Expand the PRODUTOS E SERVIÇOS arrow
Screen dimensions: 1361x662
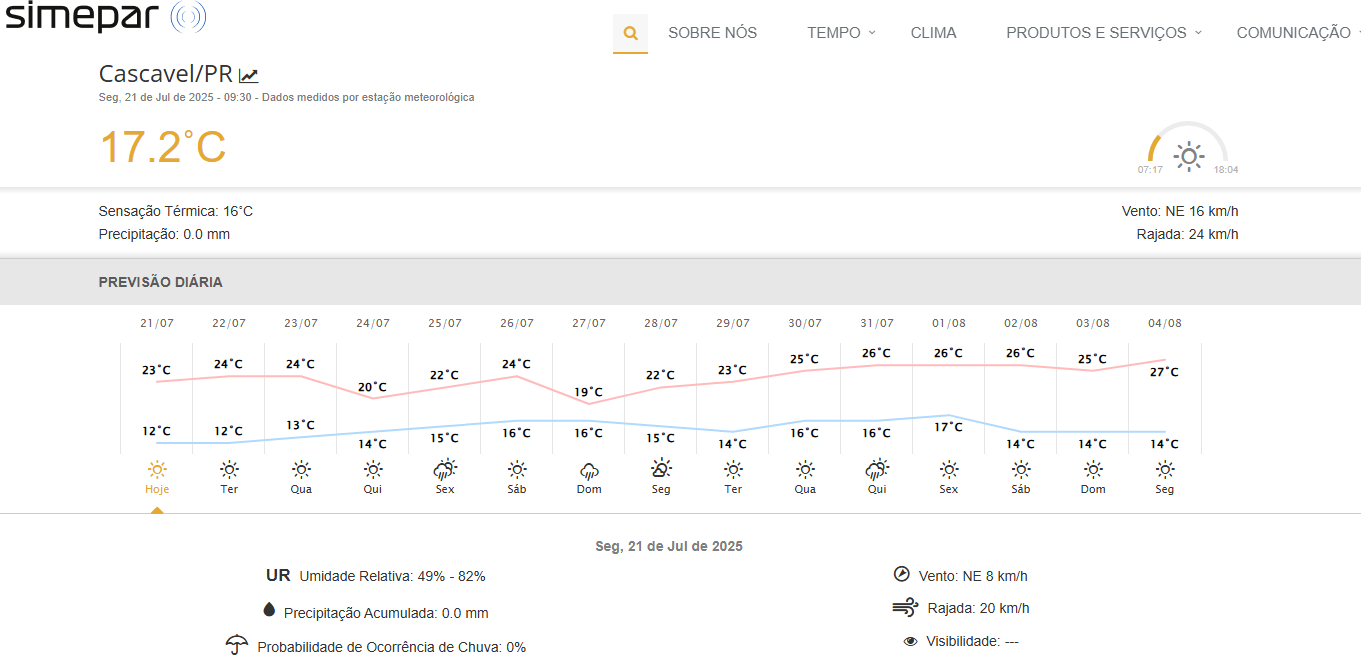(x=1198, y=32)
